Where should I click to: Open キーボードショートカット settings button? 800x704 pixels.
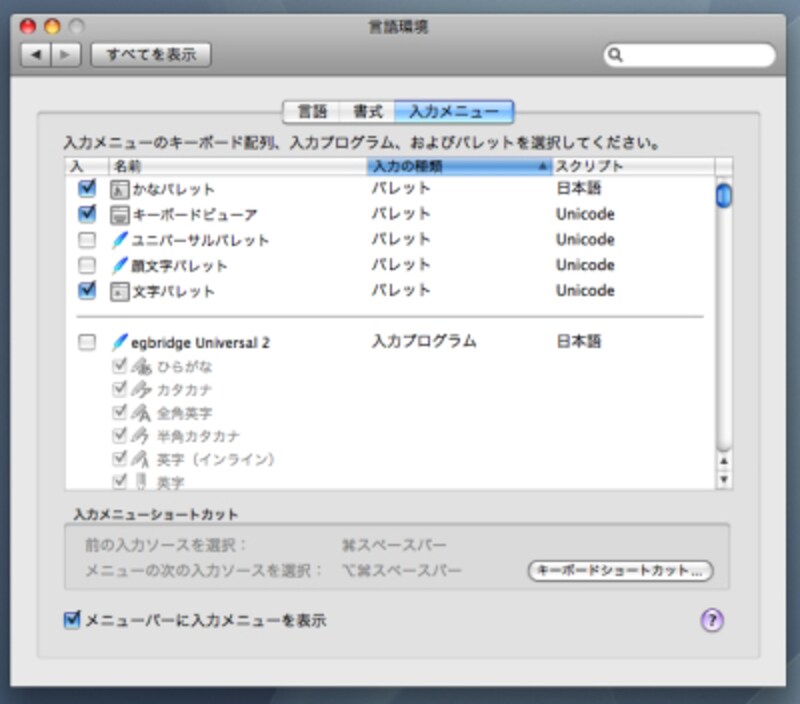point(620,571)
